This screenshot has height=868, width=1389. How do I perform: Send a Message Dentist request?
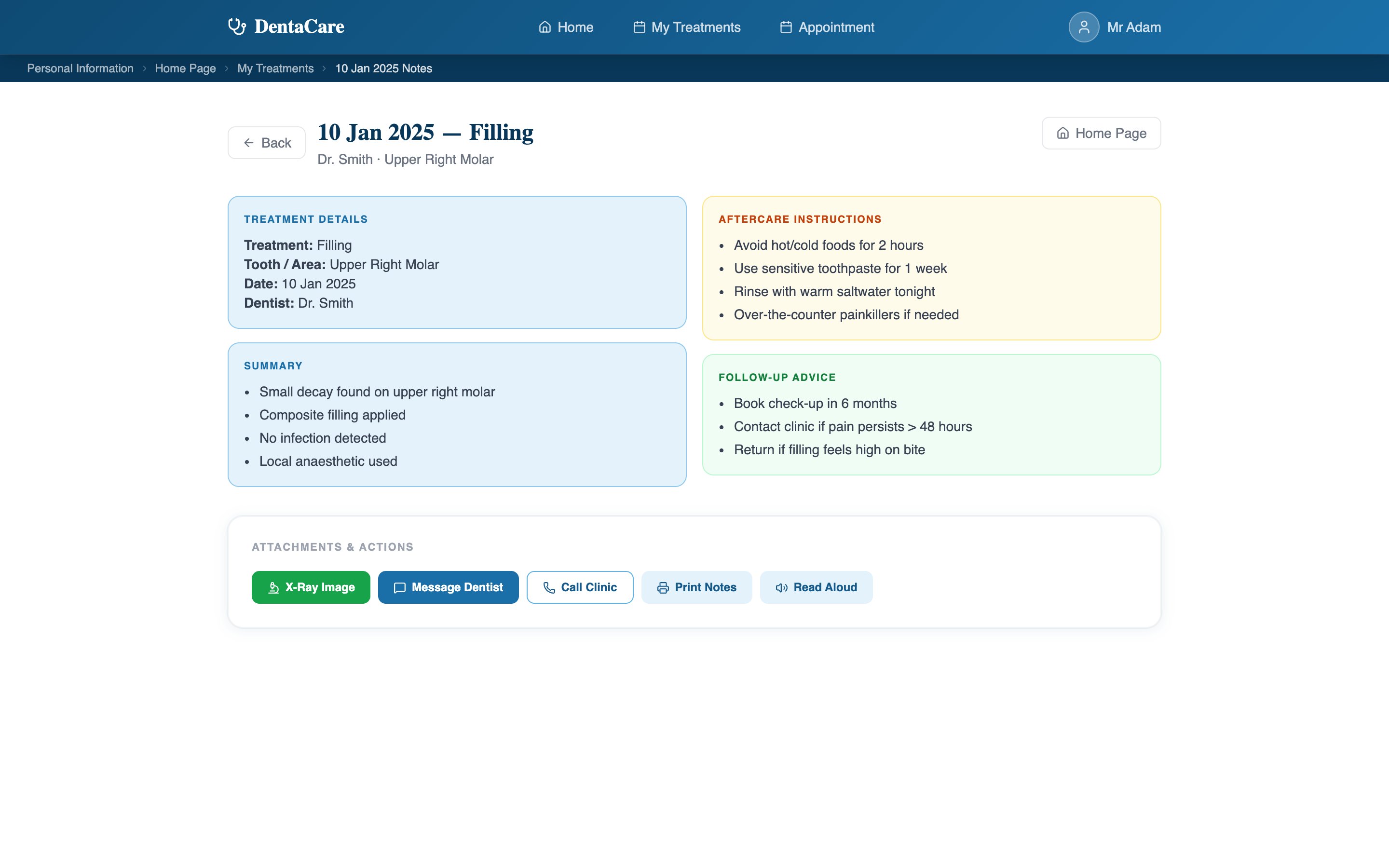pos(448,587)
